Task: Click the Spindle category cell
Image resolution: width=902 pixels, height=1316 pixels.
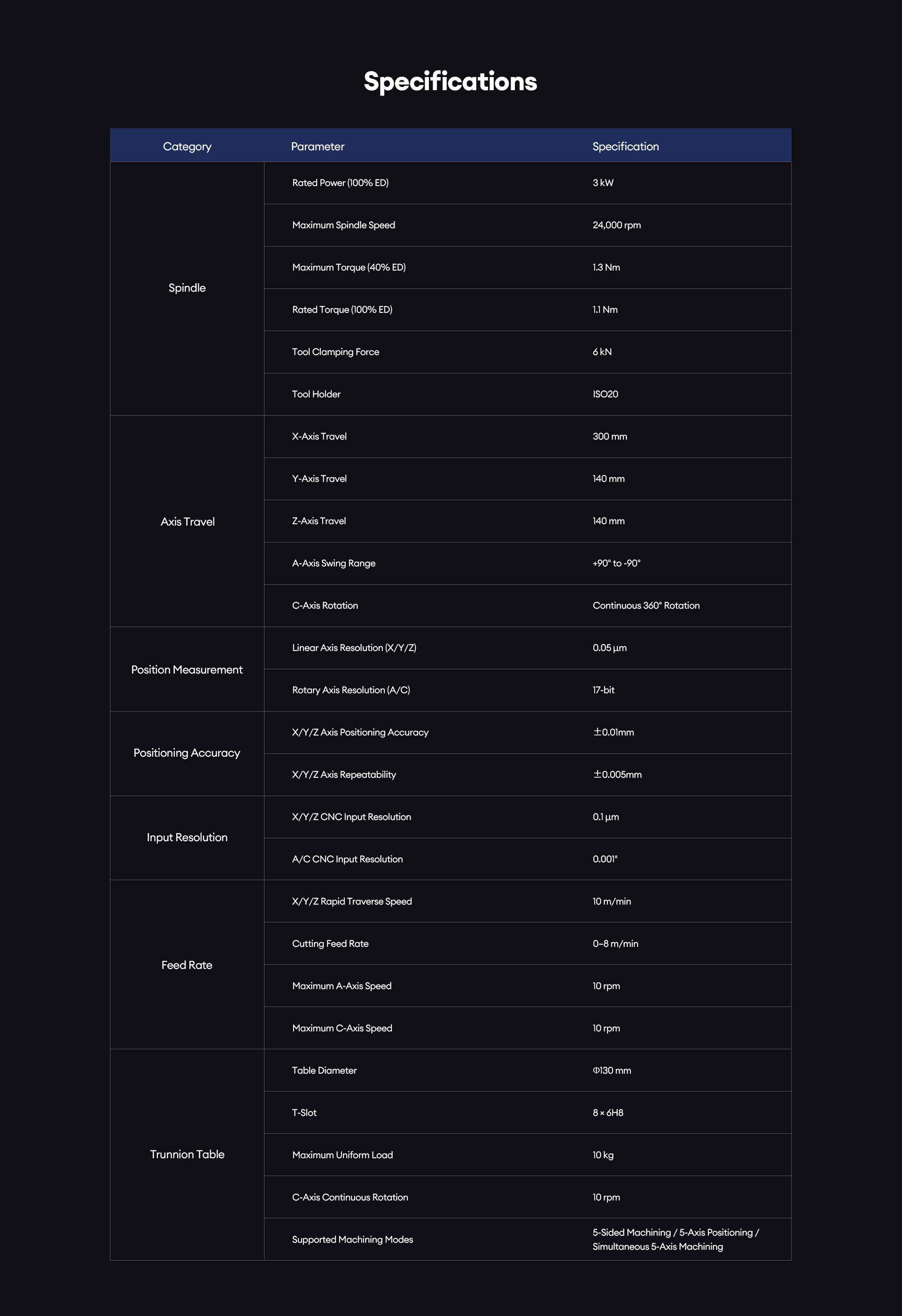Action: coord(187,288)
